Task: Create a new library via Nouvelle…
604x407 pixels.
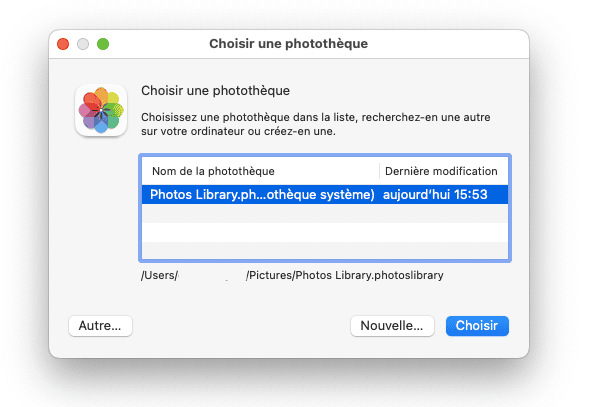Action: coord(392,326)
